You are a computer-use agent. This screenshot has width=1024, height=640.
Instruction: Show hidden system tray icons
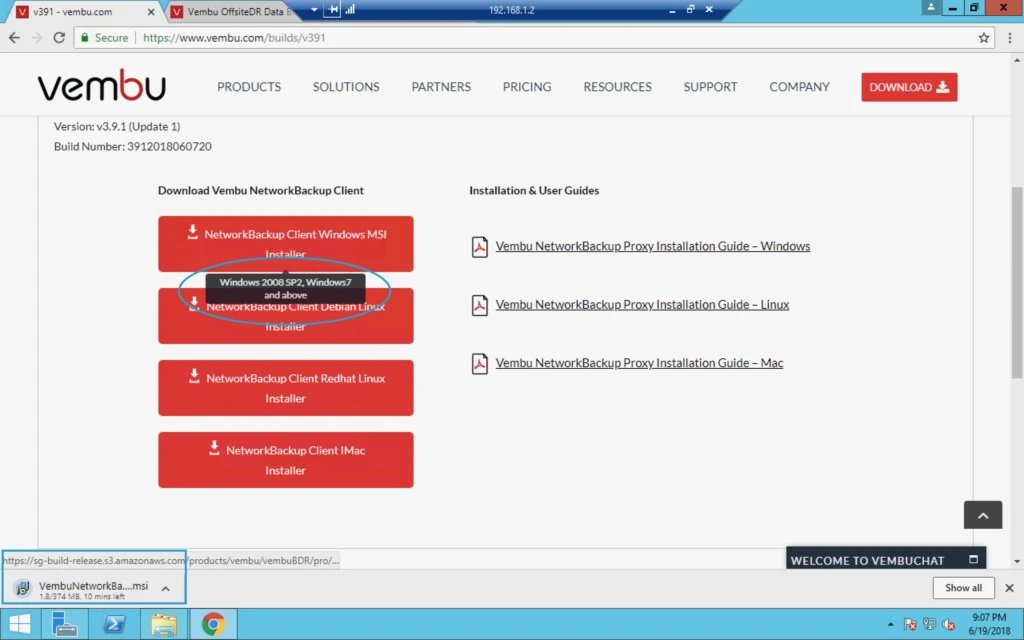[x=890, y=624]
